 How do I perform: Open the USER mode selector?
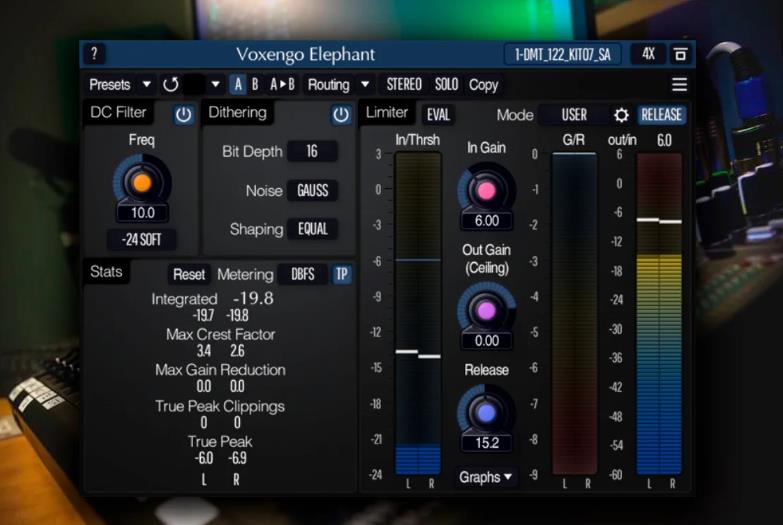574,115
